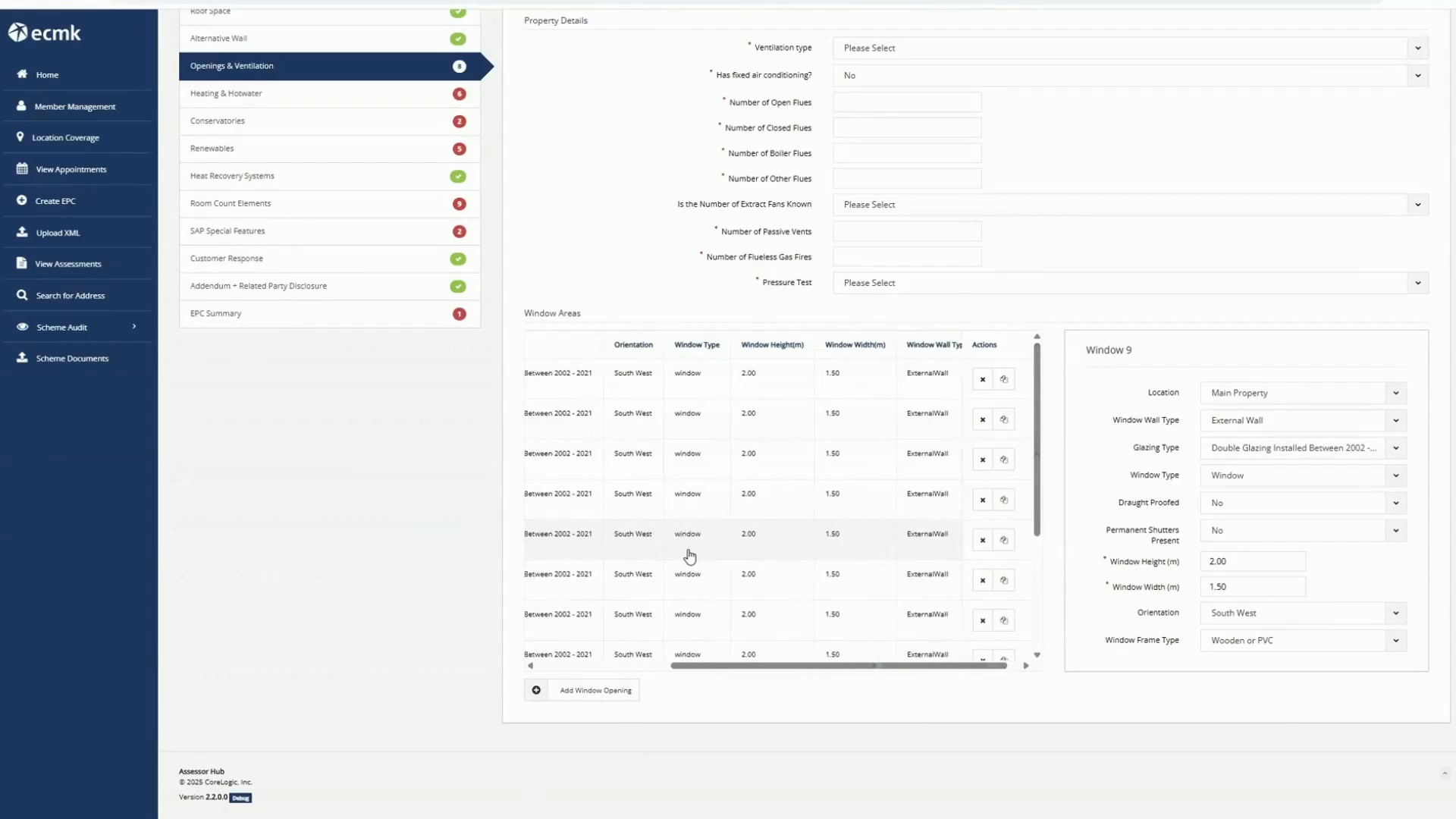Click the Location Coverage pin icon
This screenshot has height=819, width=1456.
click(x=20, y=137)
